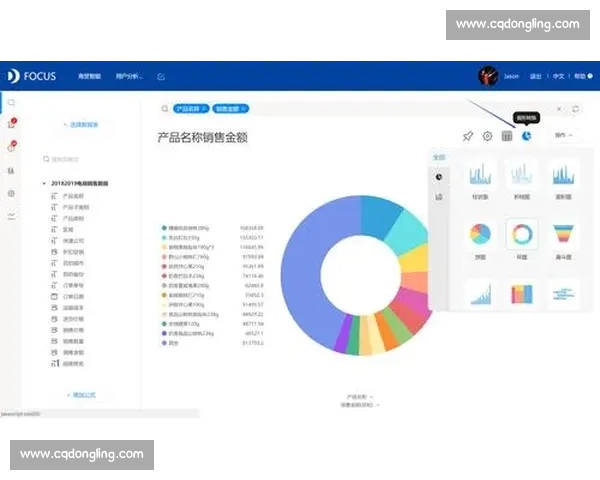
Task: Switch to table view icon
Action: [507, 136]
